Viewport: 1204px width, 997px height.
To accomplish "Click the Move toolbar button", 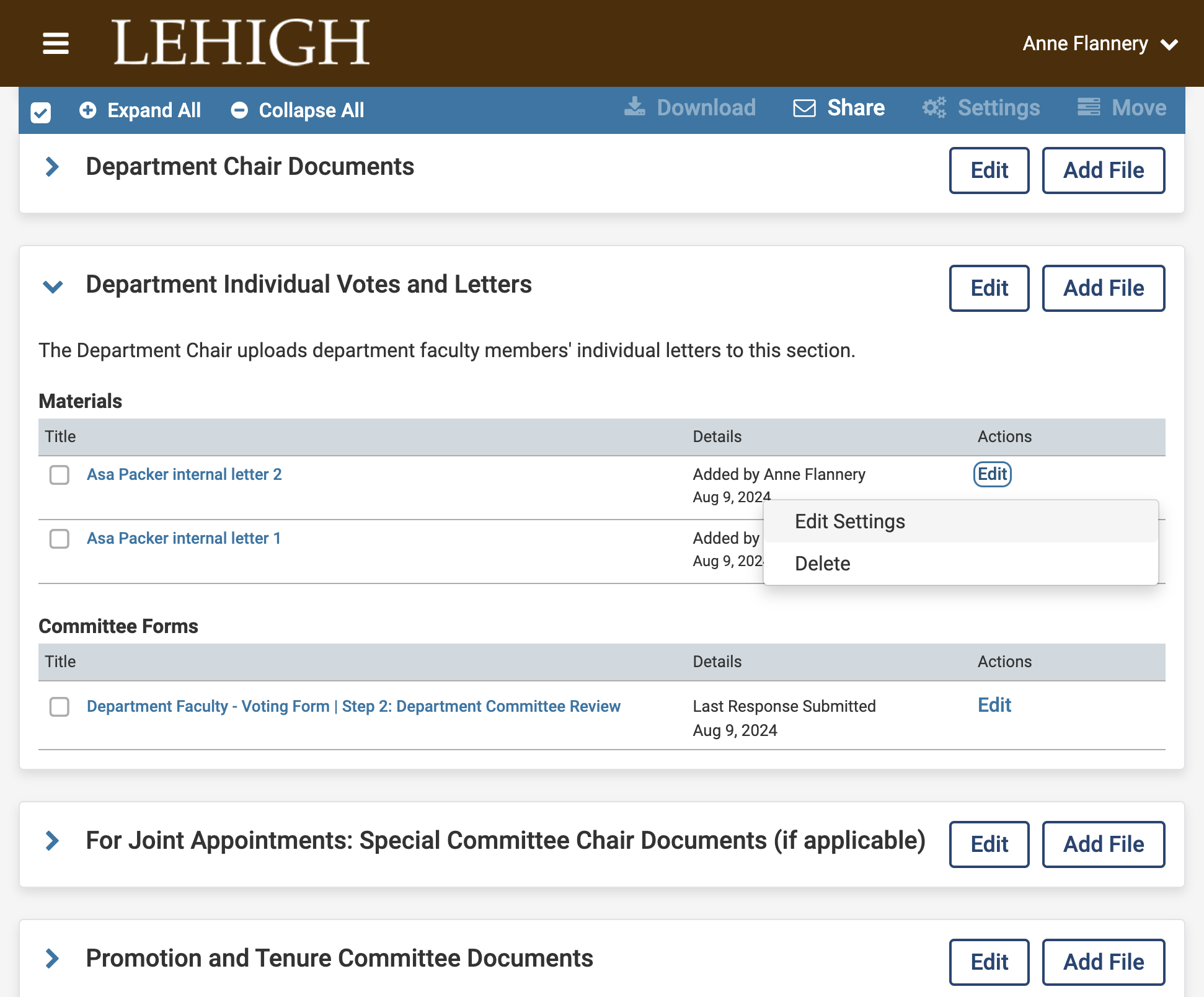I will 1122,108.
